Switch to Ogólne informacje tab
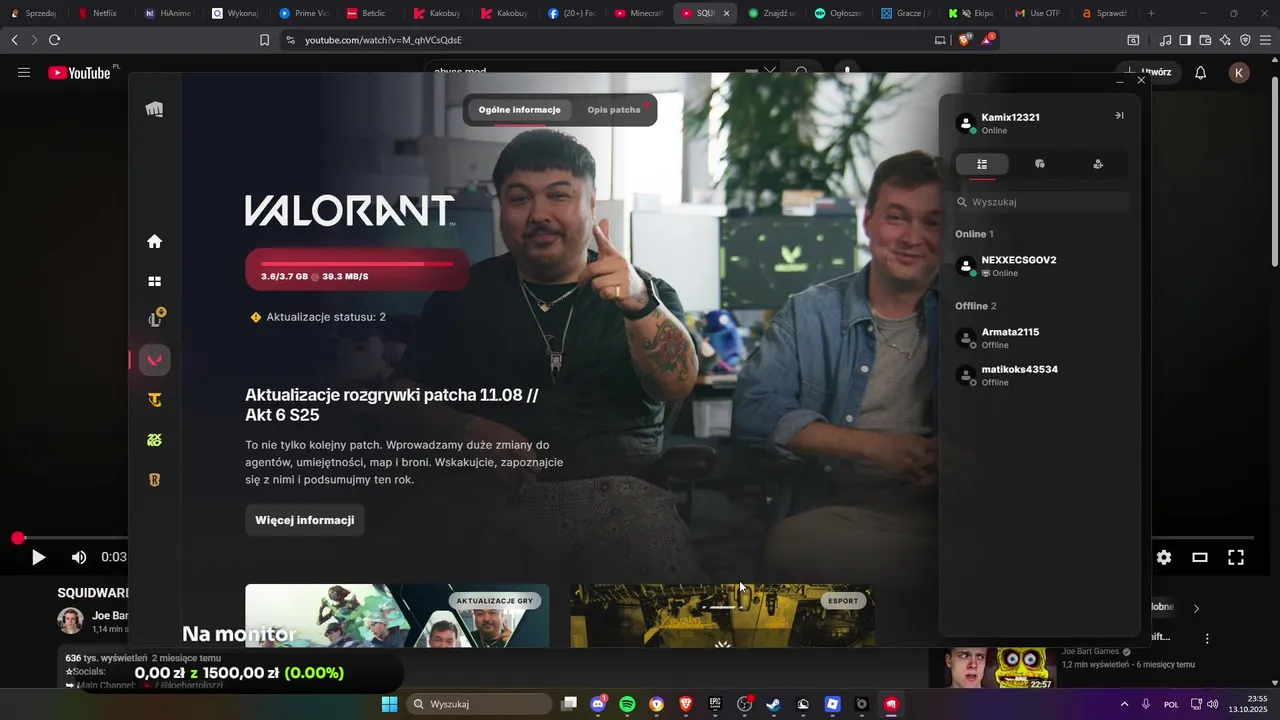The image size is (1280, 720). (519, 110)
